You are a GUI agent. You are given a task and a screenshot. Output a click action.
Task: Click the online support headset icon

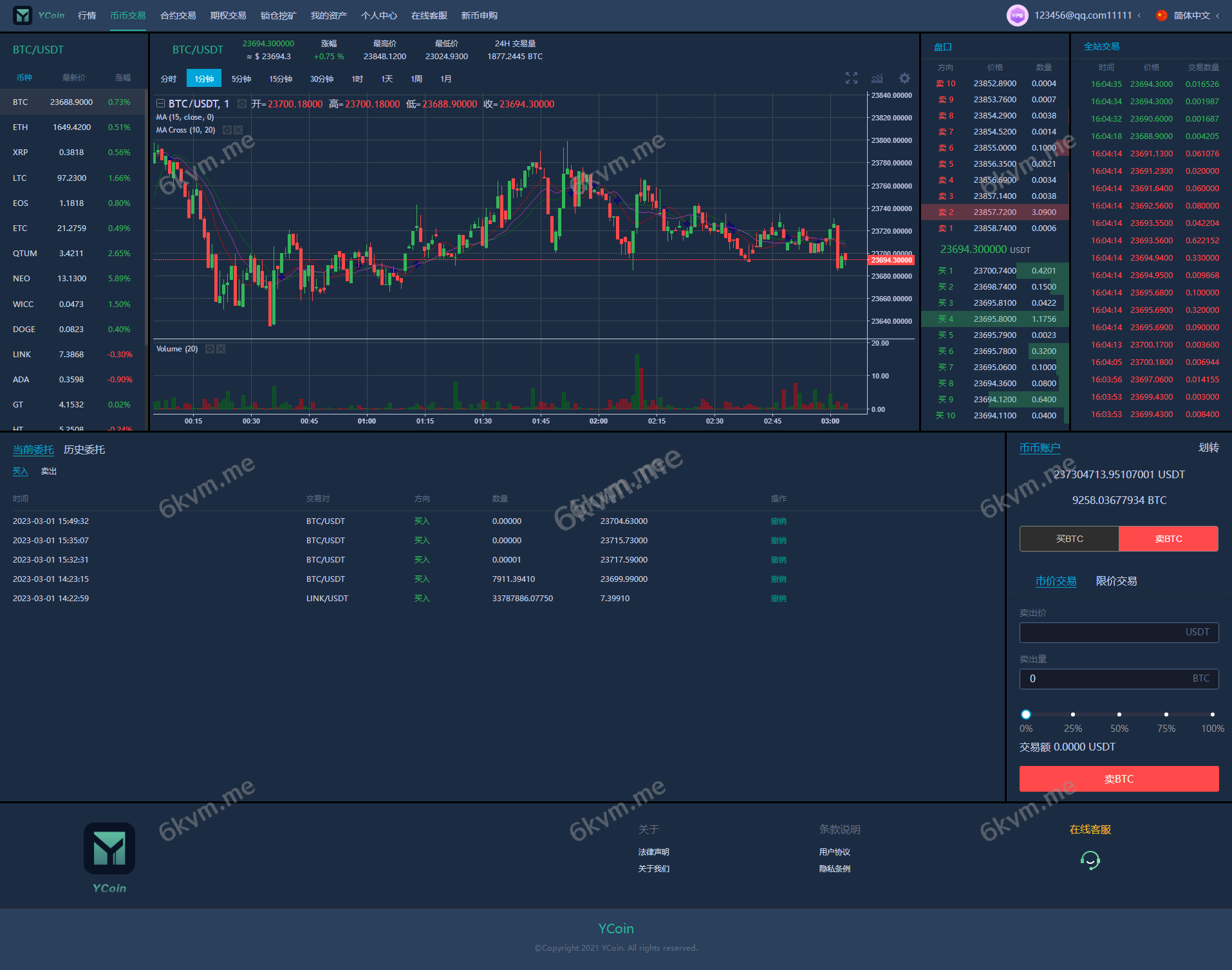1090,860
